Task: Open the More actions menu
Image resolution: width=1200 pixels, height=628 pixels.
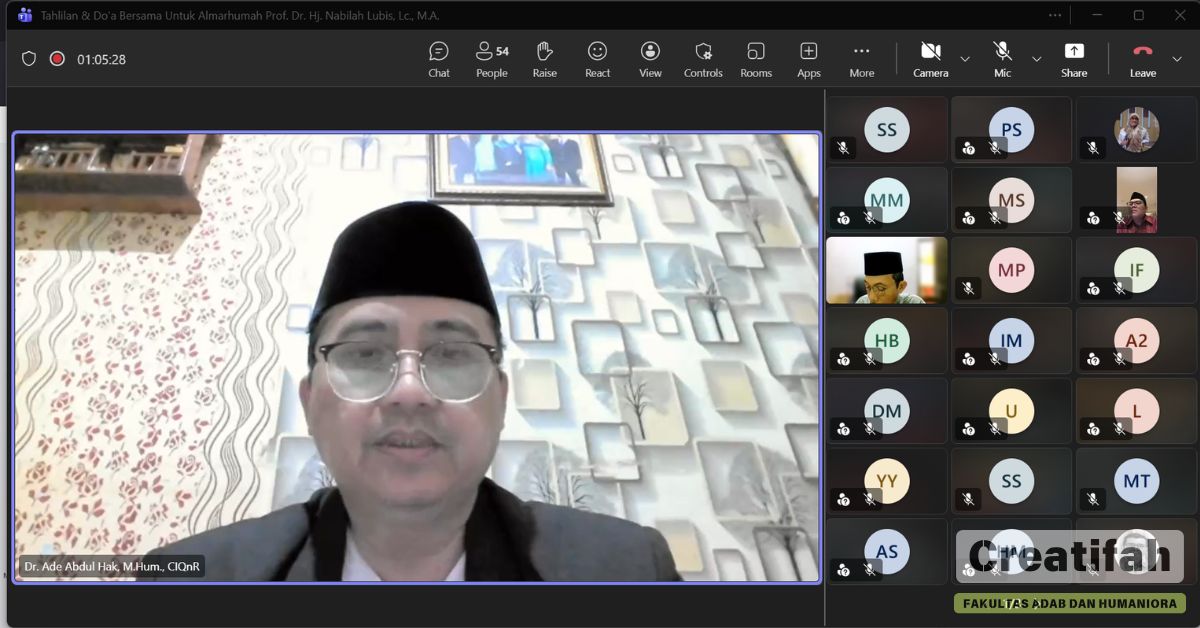Action: pos(861,59)
